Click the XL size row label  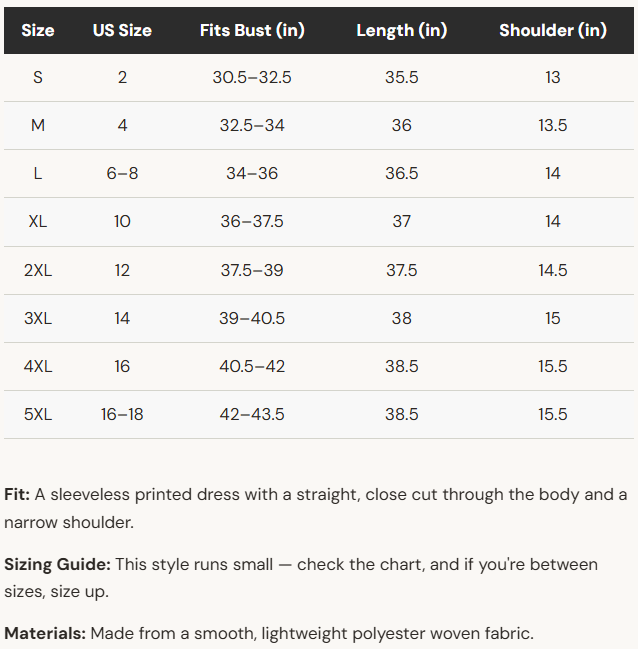(38, 221)
